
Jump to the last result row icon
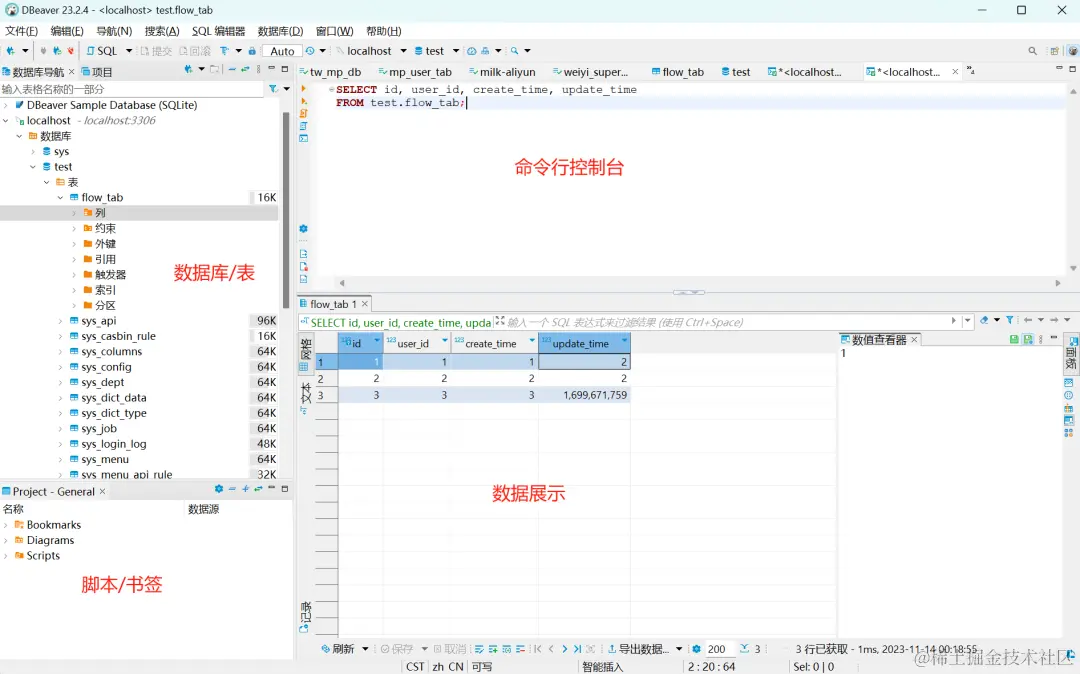click(x=577, y=649)
